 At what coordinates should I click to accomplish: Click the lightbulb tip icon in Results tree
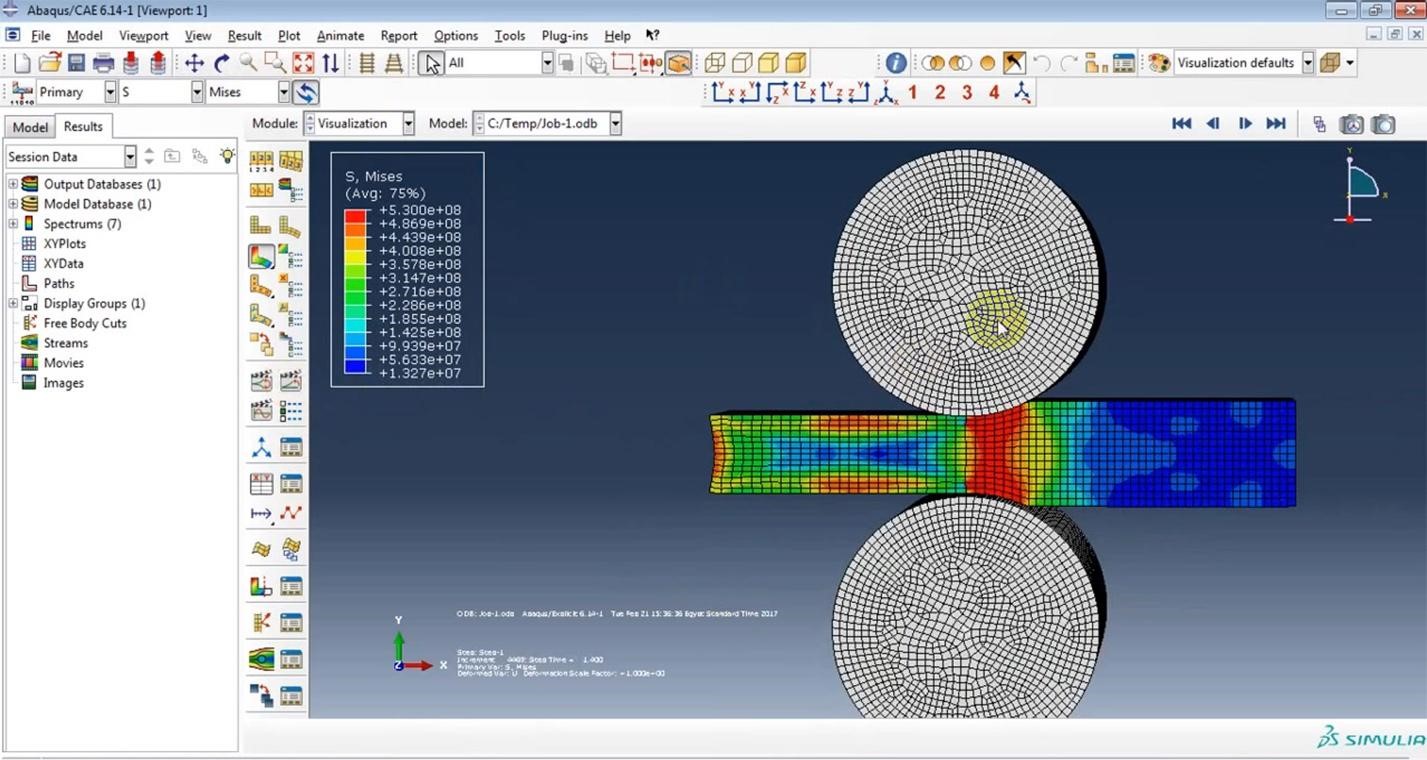click(x=228, y=156)
